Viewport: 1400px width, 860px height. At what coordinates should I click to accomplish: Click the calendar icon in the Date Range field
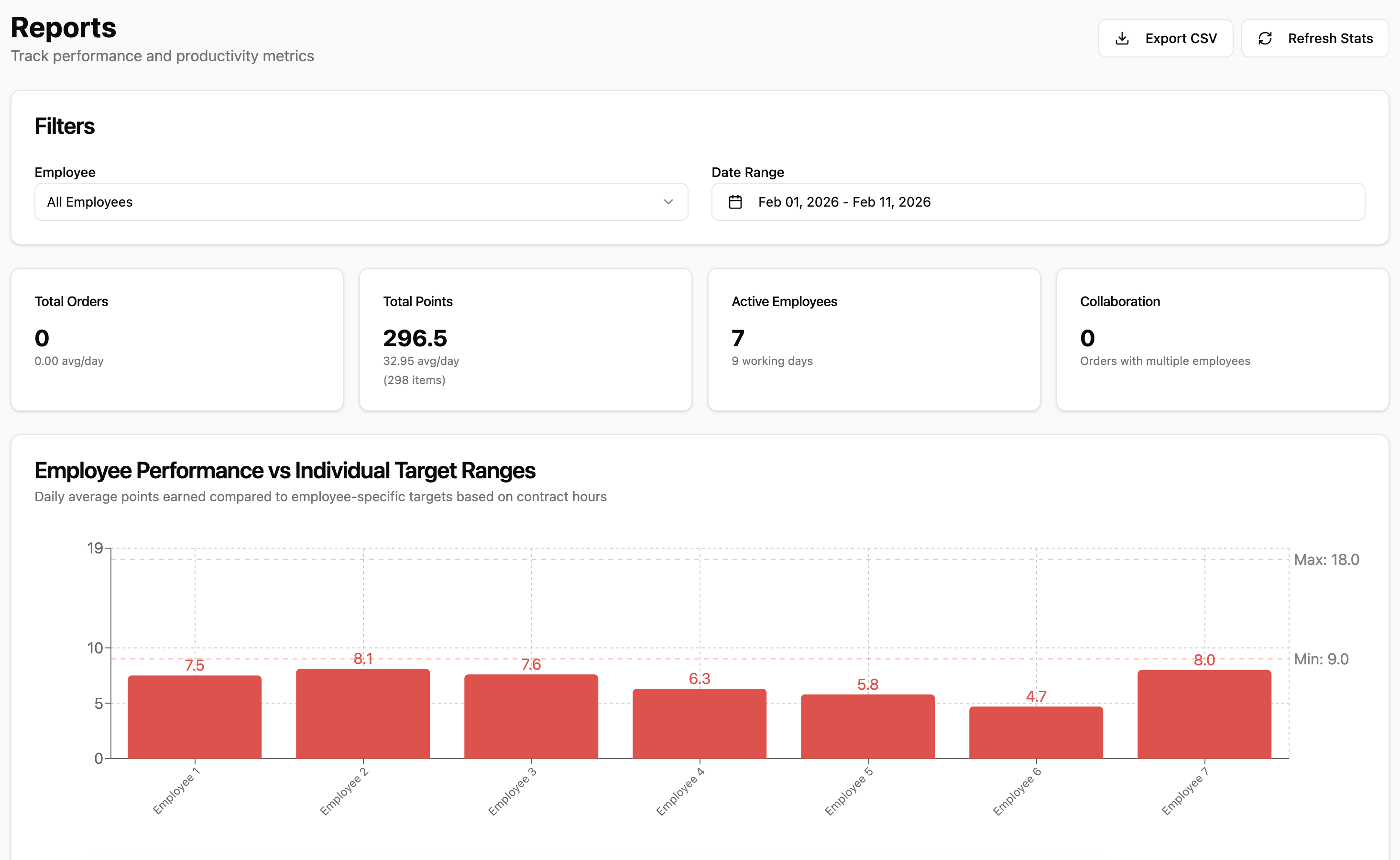tap(735, 202)
